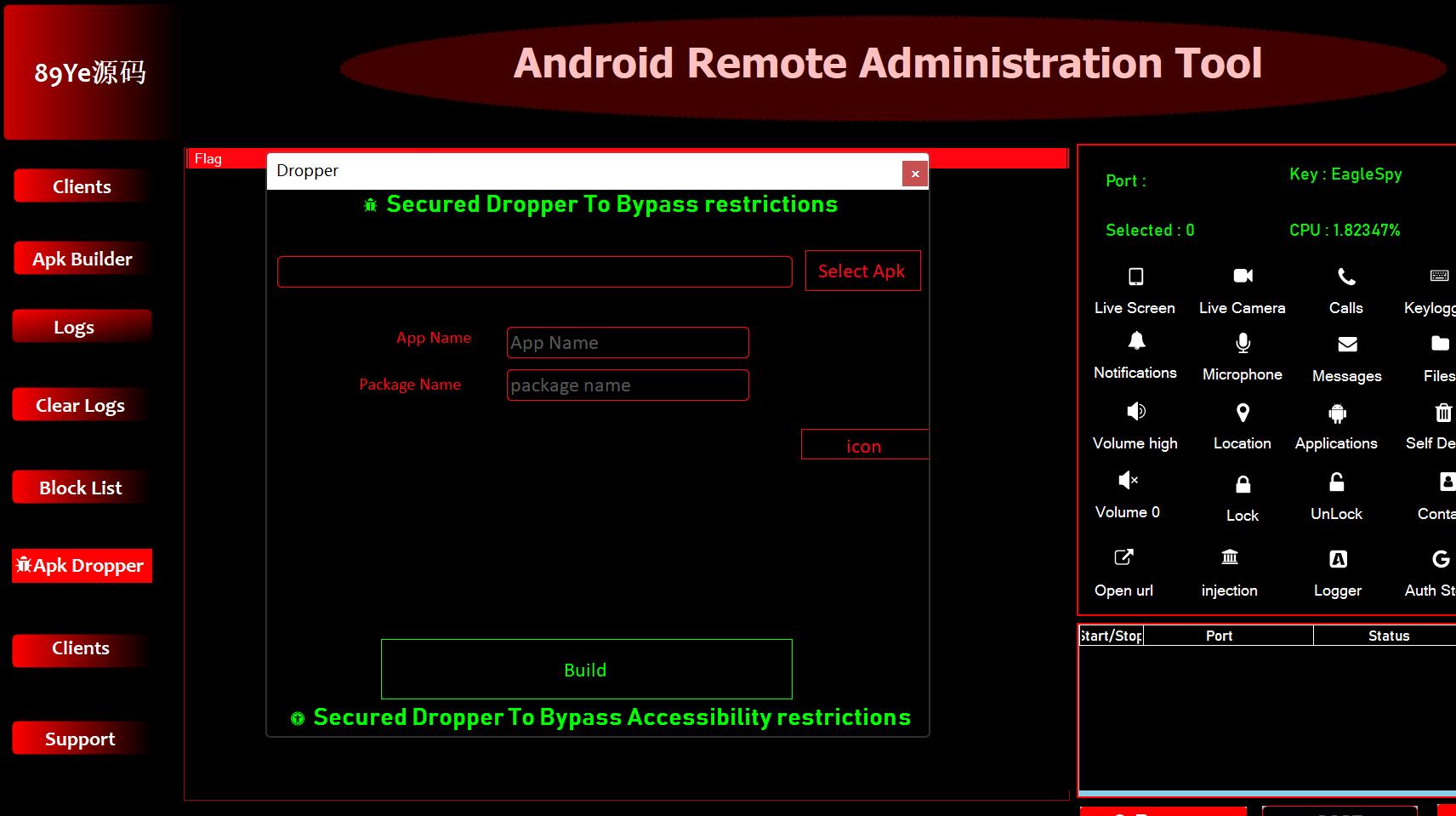Click the Flag column header
Viewport: 1456px width, 816px height.
[x=208, y=158]
